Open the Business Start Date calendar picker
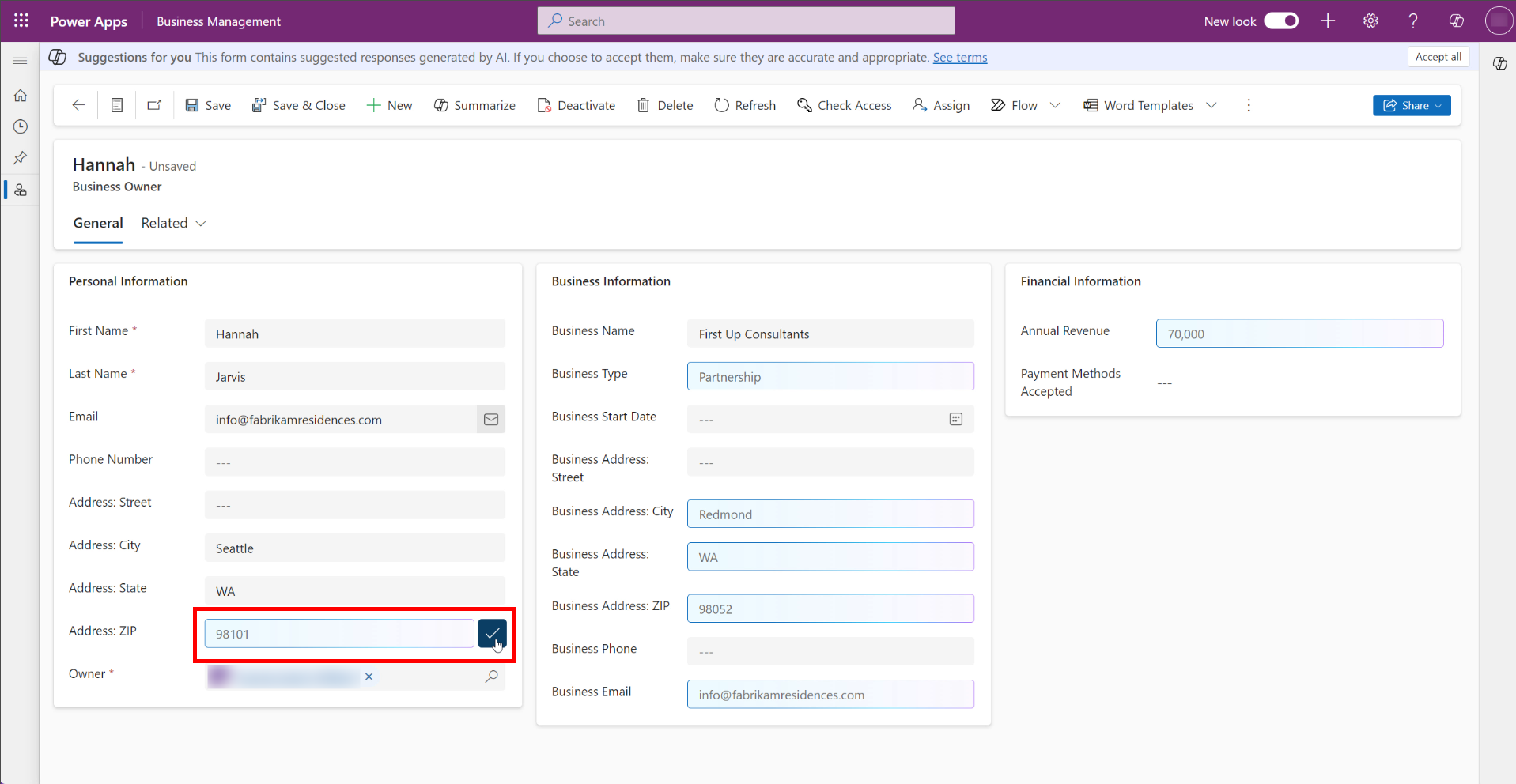 click(x=955, y=420)
